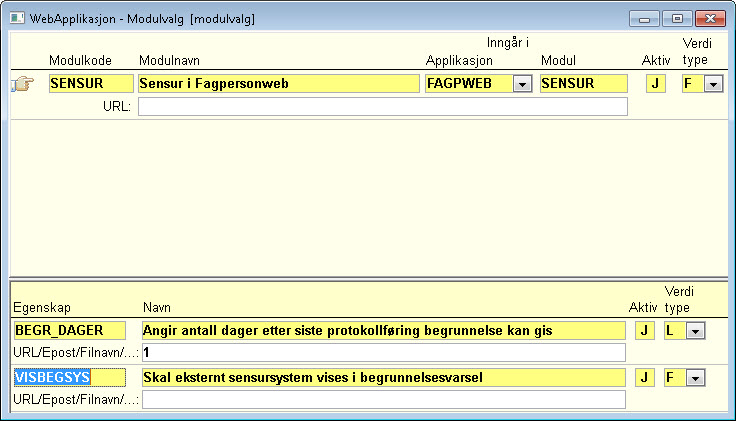Click the Inngår i header label
Screen dimensions: 736x421
pos(507,43)
